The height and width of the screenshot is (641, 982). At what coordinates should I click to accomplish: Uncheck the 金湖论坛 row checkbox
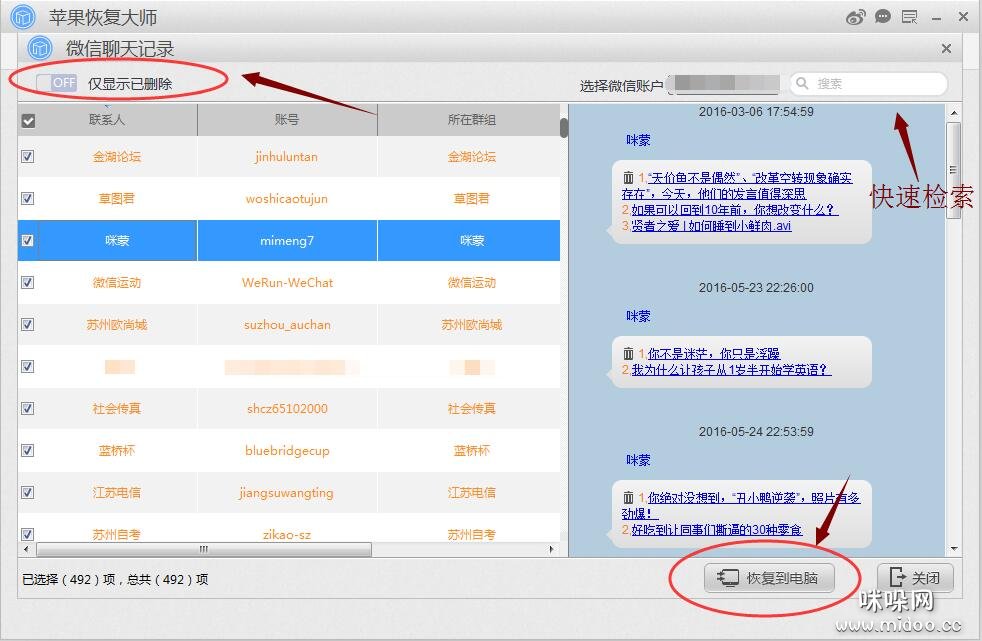(x=28, y=157)
